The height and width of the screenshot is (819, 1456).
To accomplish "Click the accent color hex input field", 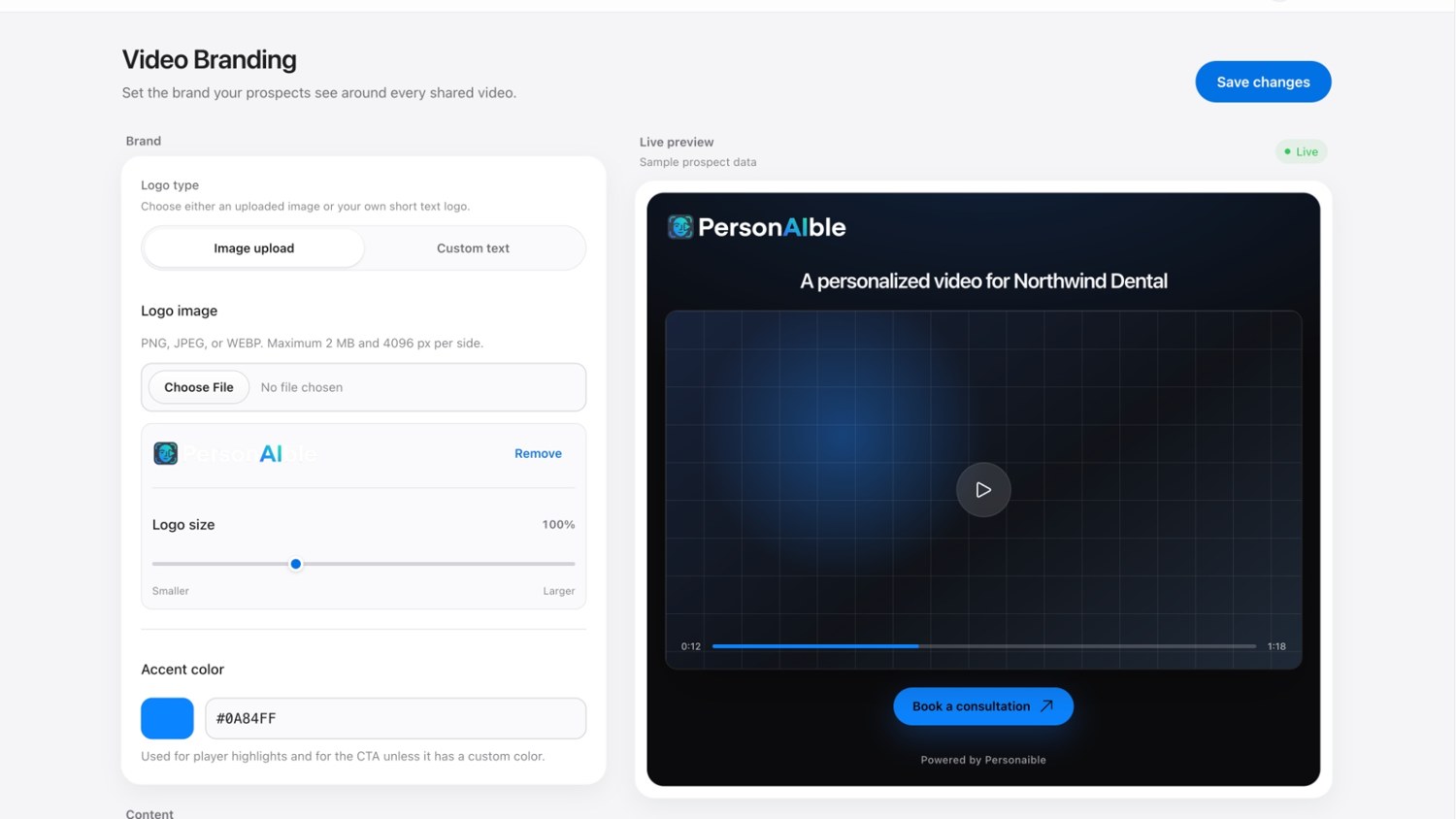I will pyautogui.click(x=396, y=719).
